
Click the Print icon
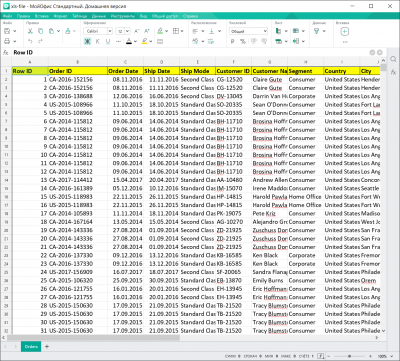click(x=7, y=41)
